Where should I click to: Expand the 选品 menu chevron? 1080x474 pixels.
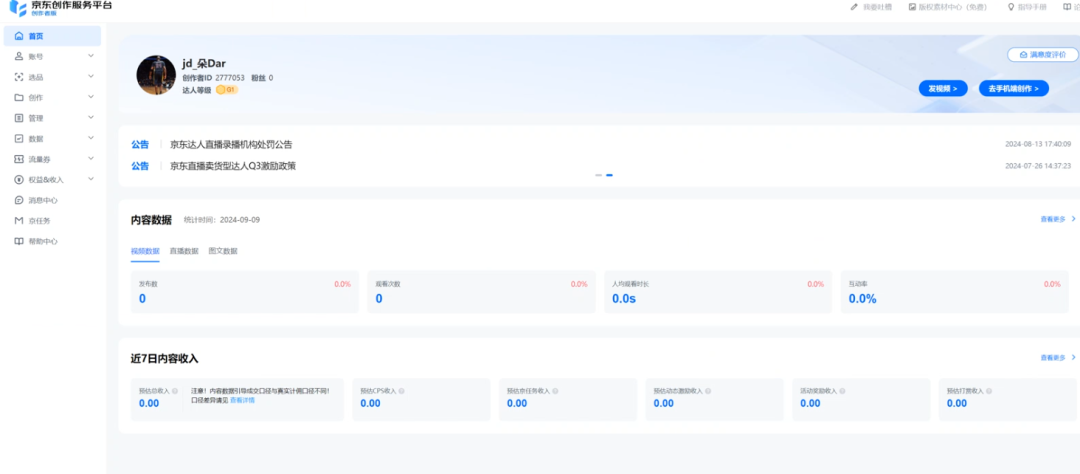point(91,76)
